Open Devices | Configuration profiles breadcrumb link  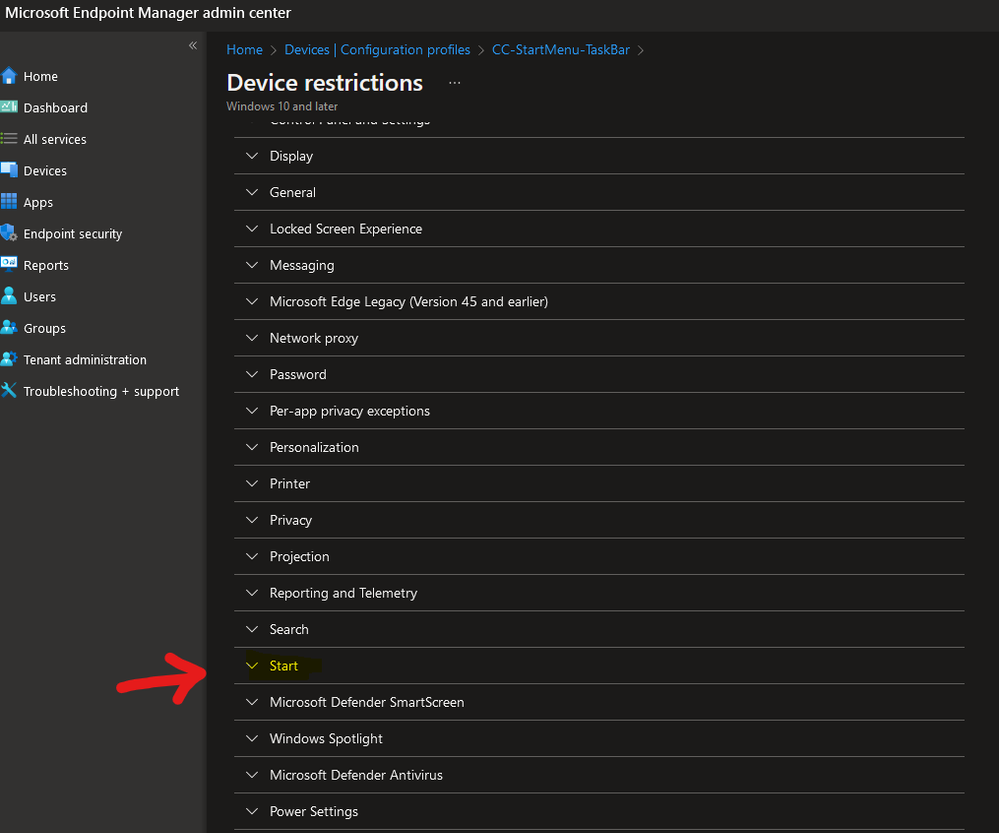point(376,49)
